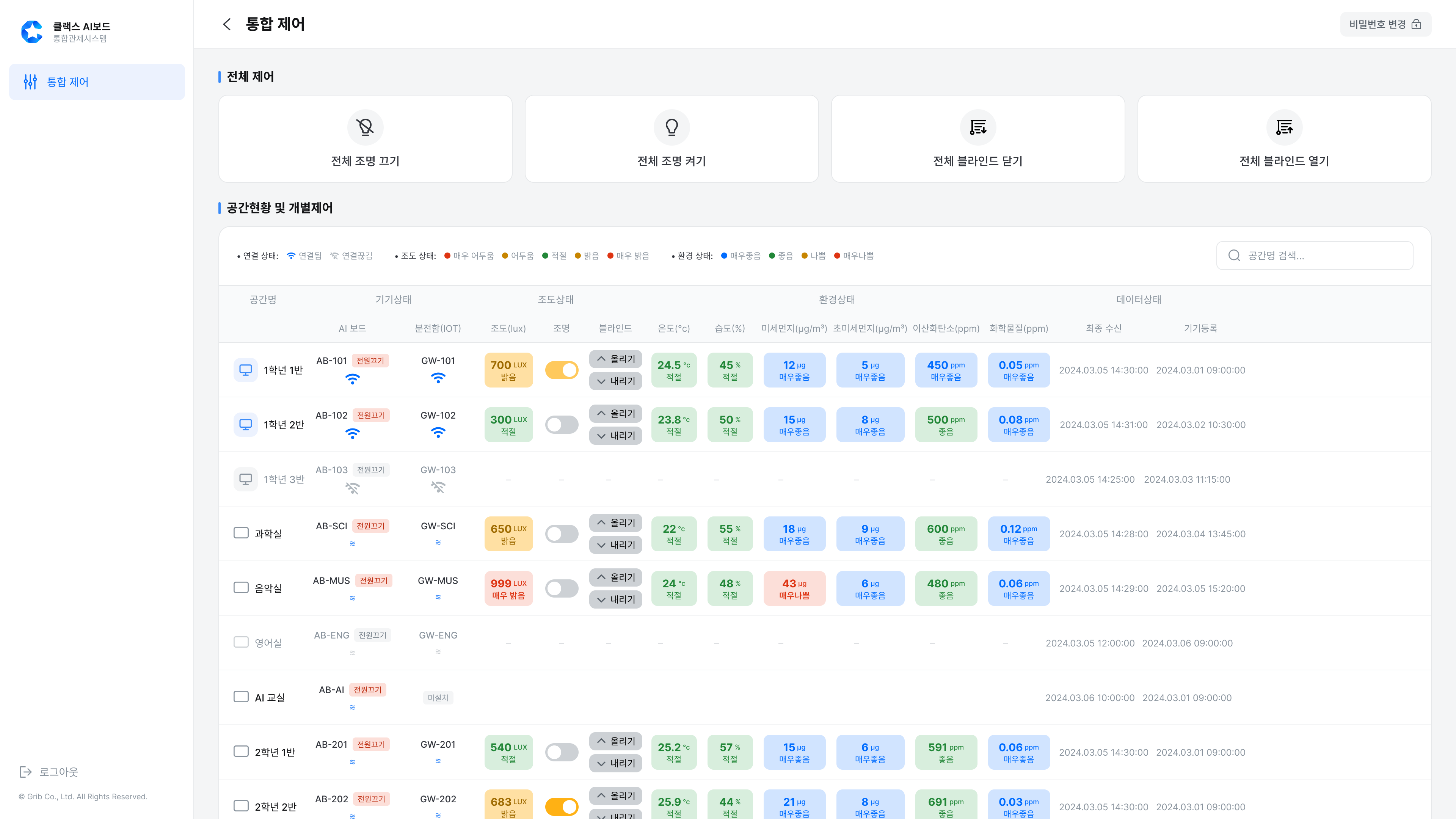Click the 연결됨 wifi legend icon
This screenshot has width=1456, height=819.
291,256
